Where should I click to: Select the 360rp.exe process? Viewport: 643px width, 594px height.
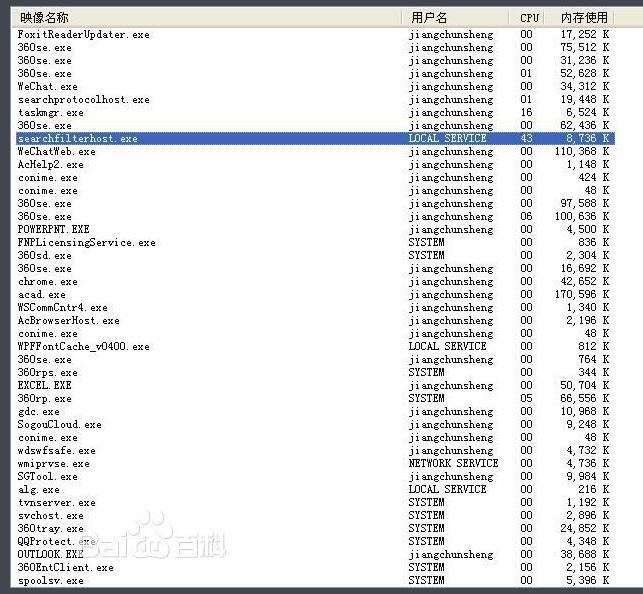click(315, 398)
